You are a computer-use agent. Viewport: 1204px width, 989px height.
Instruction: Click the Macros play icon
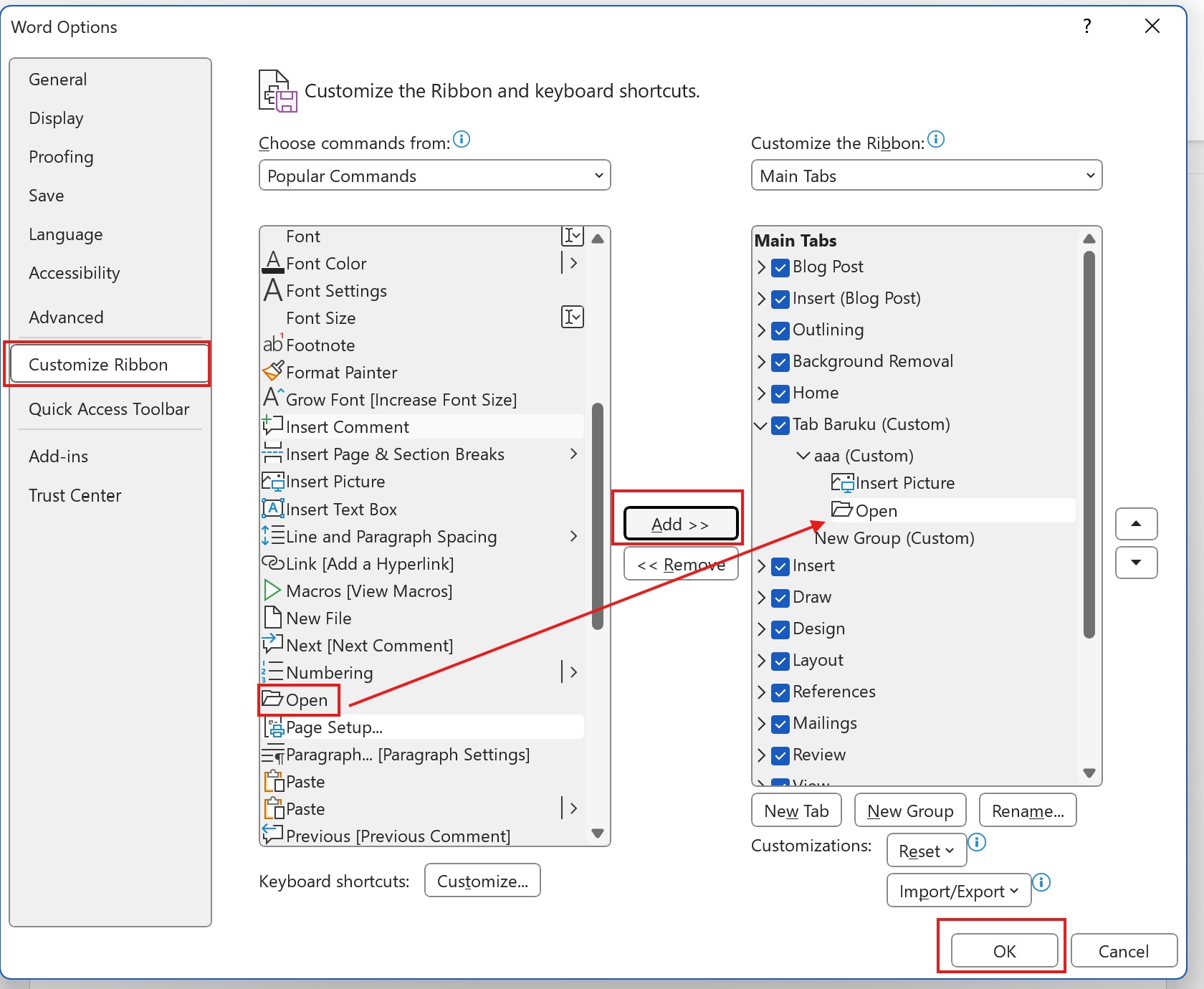tap(272, 591)
